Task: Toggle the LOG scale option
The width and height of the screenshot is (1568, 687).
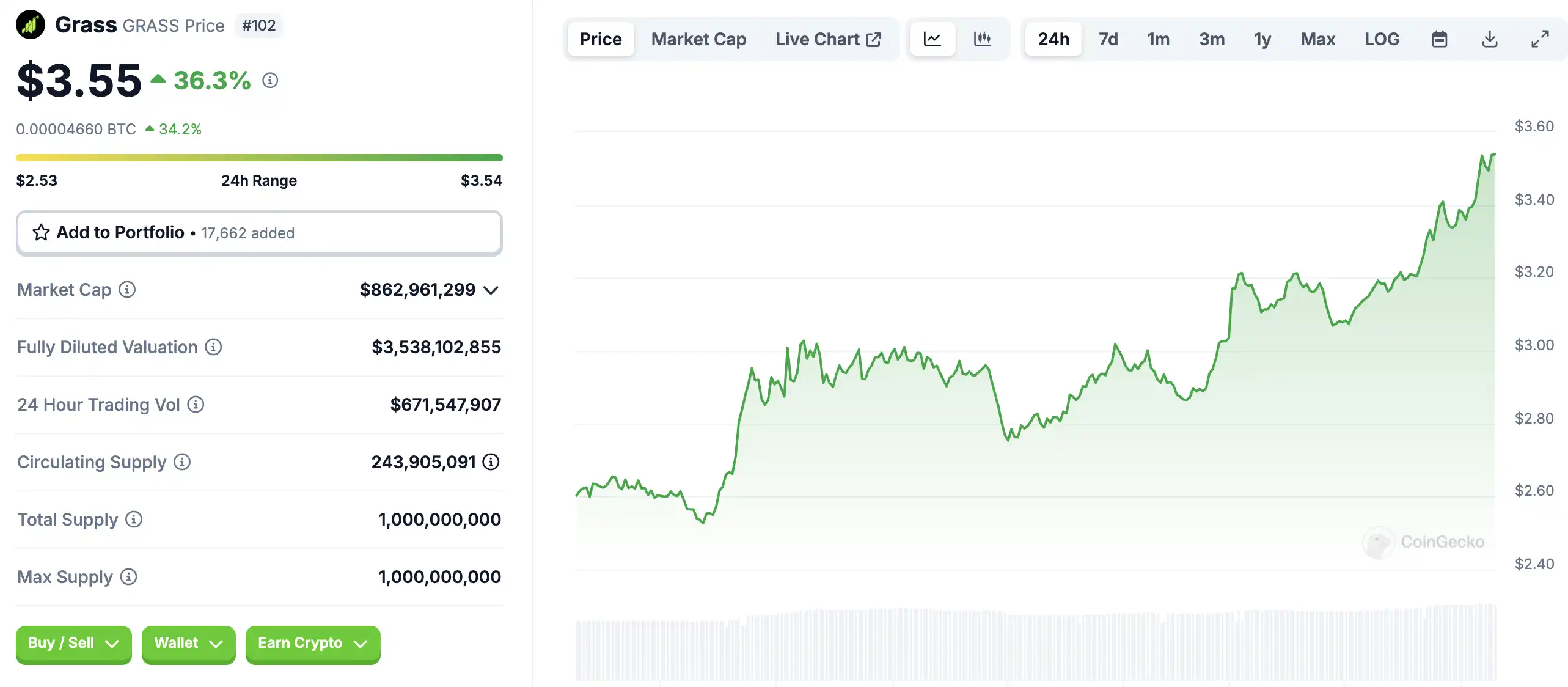Action: click(x=1382, y=39)
